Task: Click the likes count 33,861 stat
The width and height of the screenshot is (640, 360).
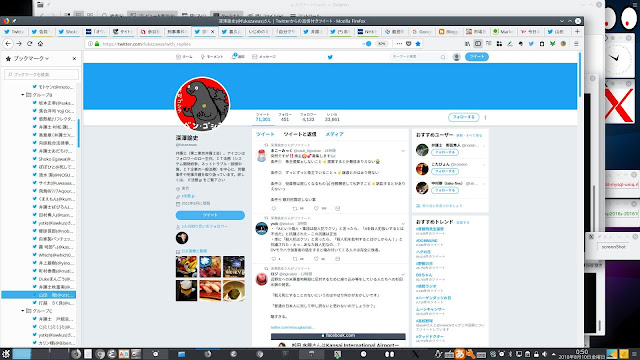Action: (332, 117)
